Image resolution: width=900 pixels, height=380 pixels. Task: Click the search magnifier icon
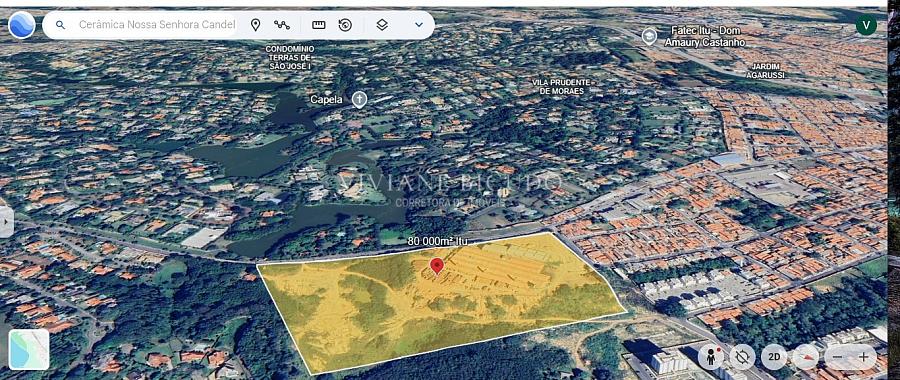pyautogui.click(x=60, y=25)
